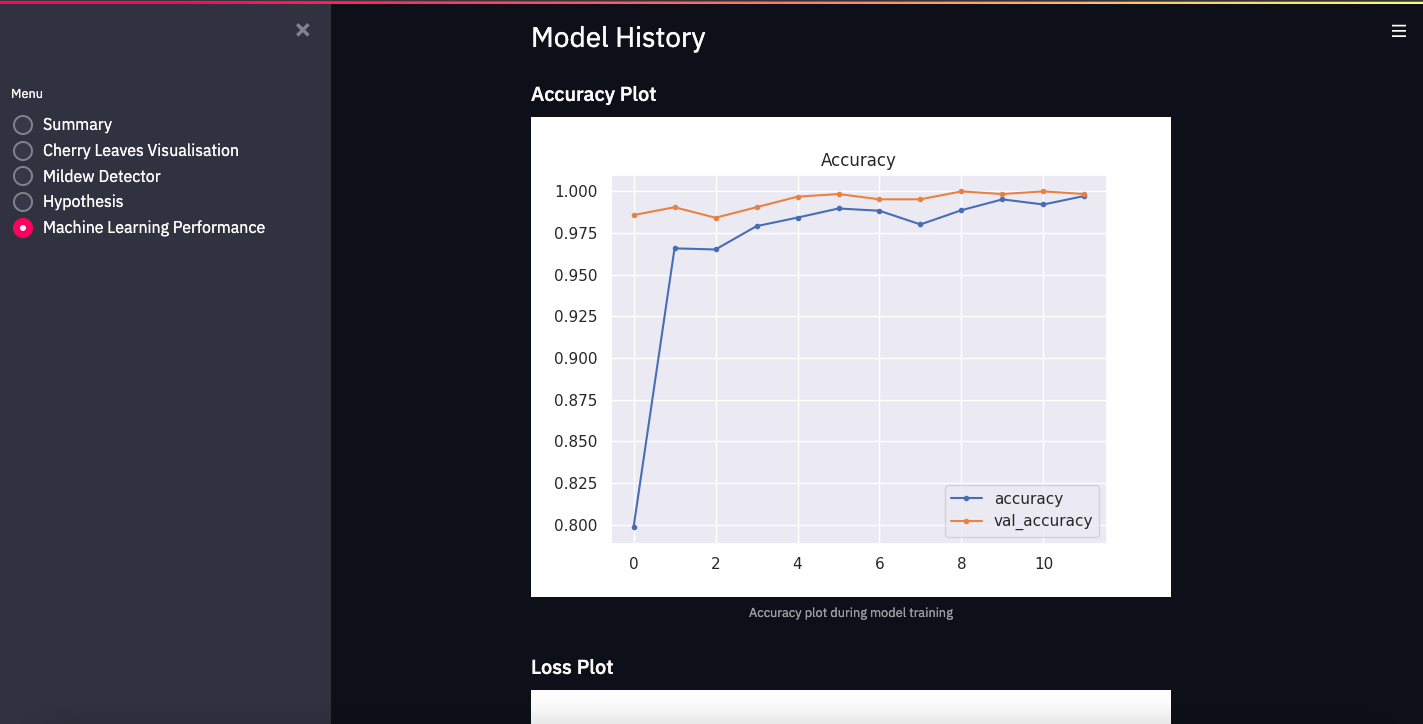Screen dimensions: 1423x724
Task: Open the hamburger dropdown in the top corner
Action: tap(1398, 30)
